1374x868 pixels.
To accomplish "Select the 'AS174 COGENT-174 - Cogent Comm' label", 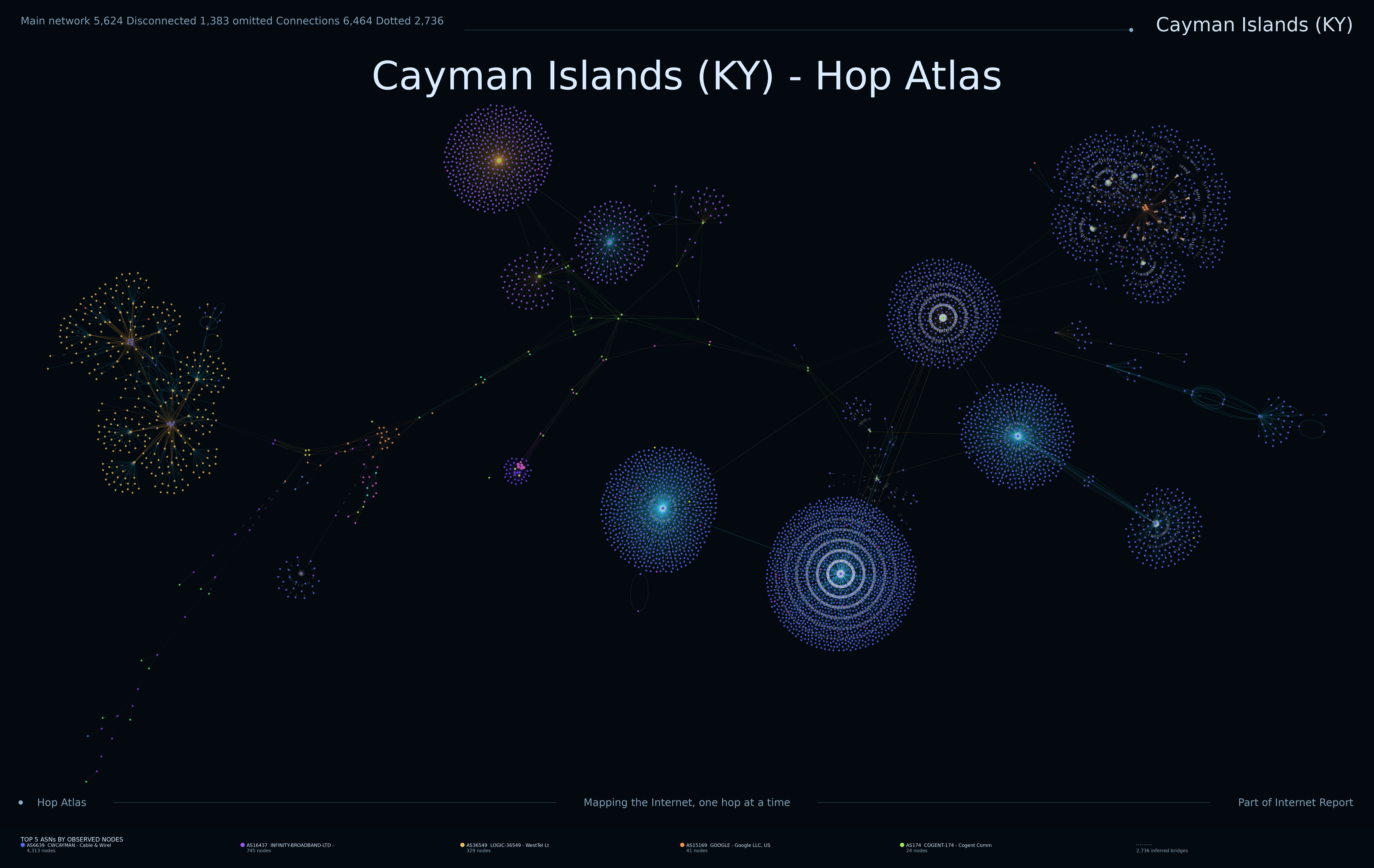I will pyautogui.click(x=949, y=845).
